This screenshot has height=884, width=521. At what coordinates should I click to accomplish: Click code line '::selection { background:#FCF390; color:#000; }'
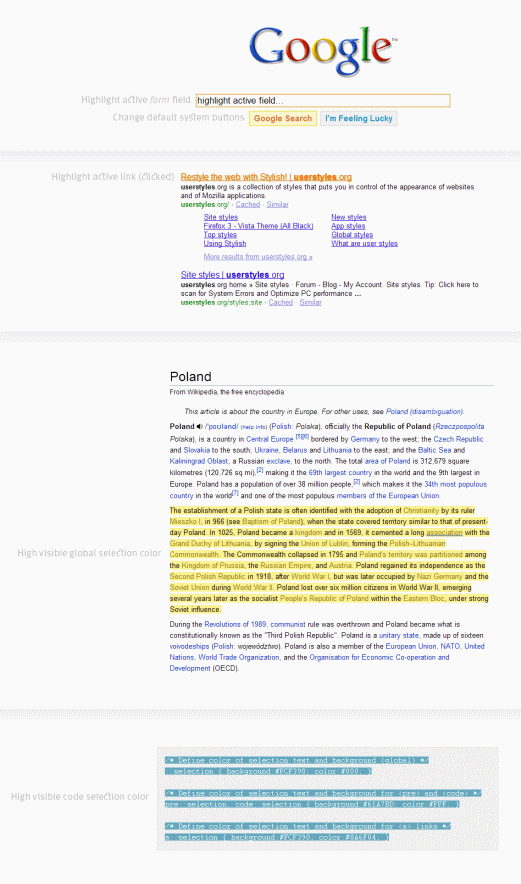pos(268,771)
